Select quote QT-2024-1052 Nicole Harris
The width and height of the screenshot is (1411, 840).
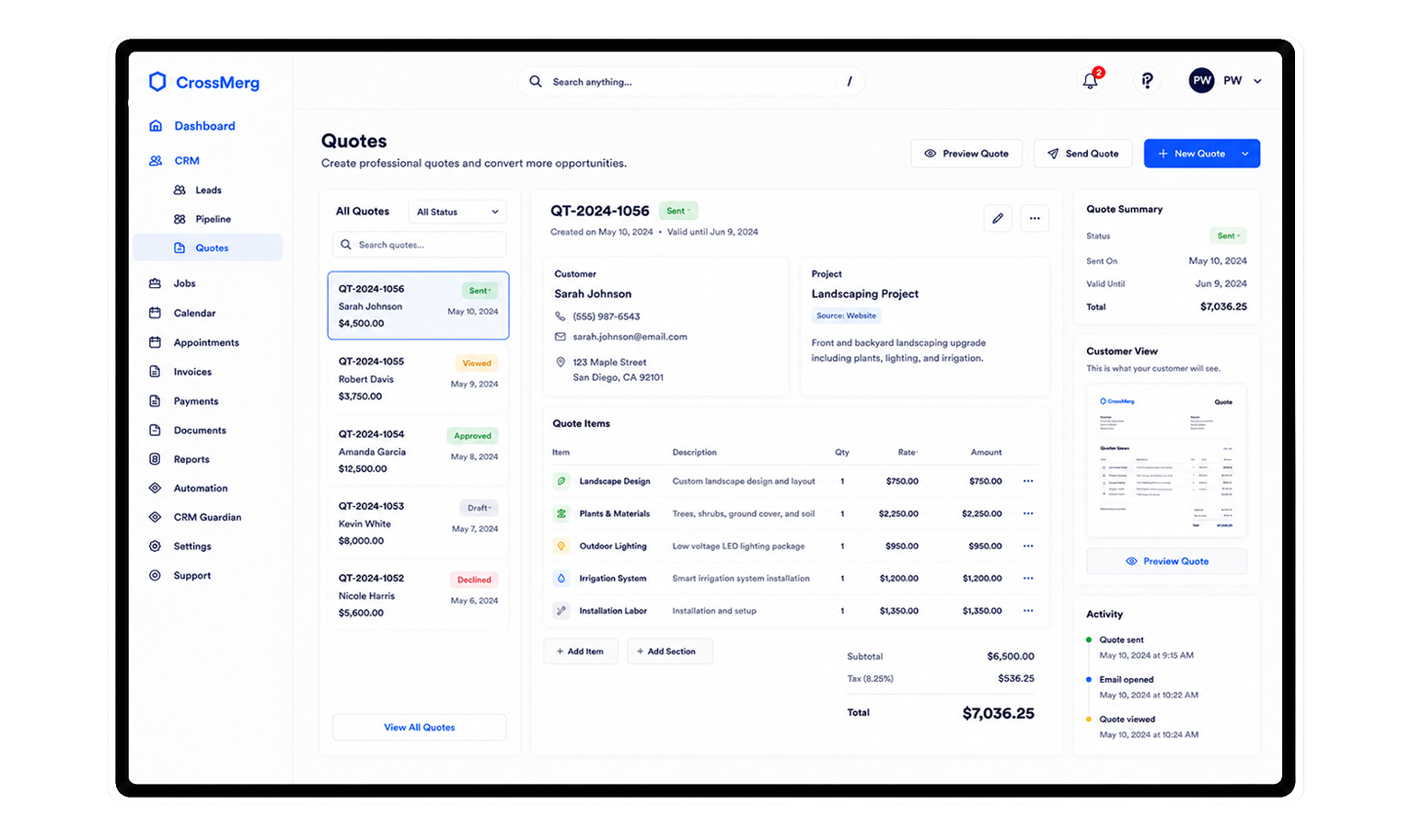(418, 595)
